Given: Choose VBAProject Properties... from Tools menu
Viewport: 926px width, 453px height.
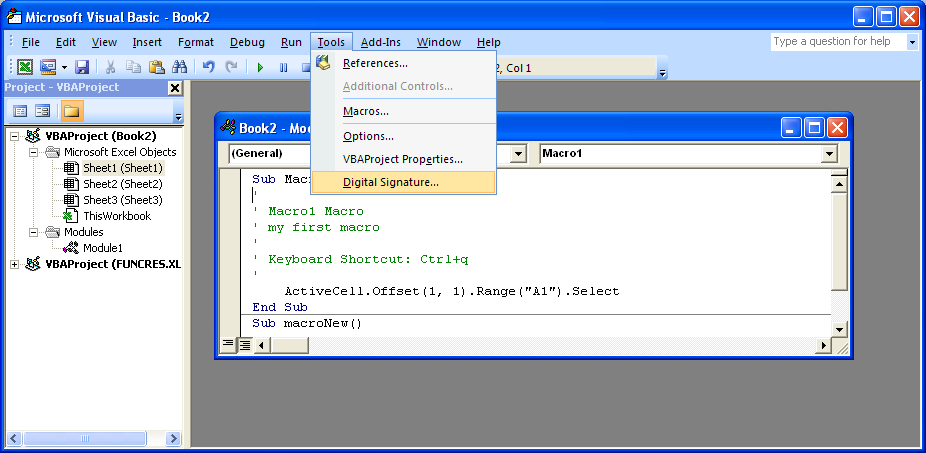Looking at the screenshot, I should click(403, 159).
